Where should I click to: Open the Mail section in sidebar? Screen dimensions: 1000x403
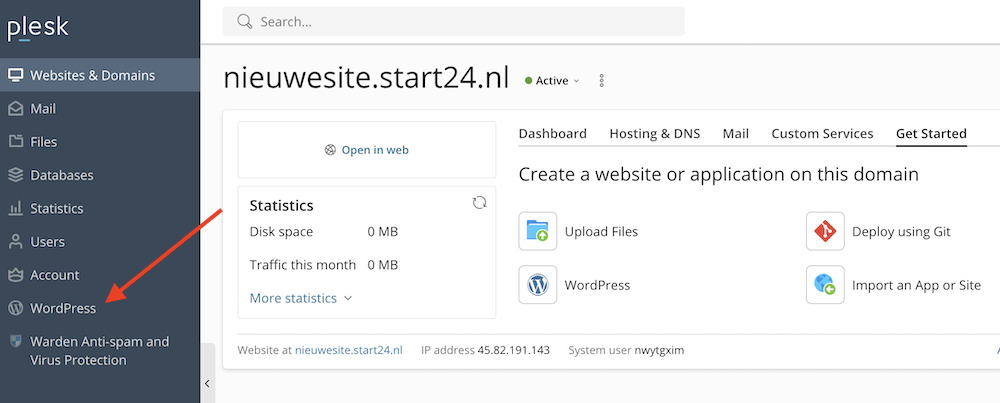click(43, 109)
